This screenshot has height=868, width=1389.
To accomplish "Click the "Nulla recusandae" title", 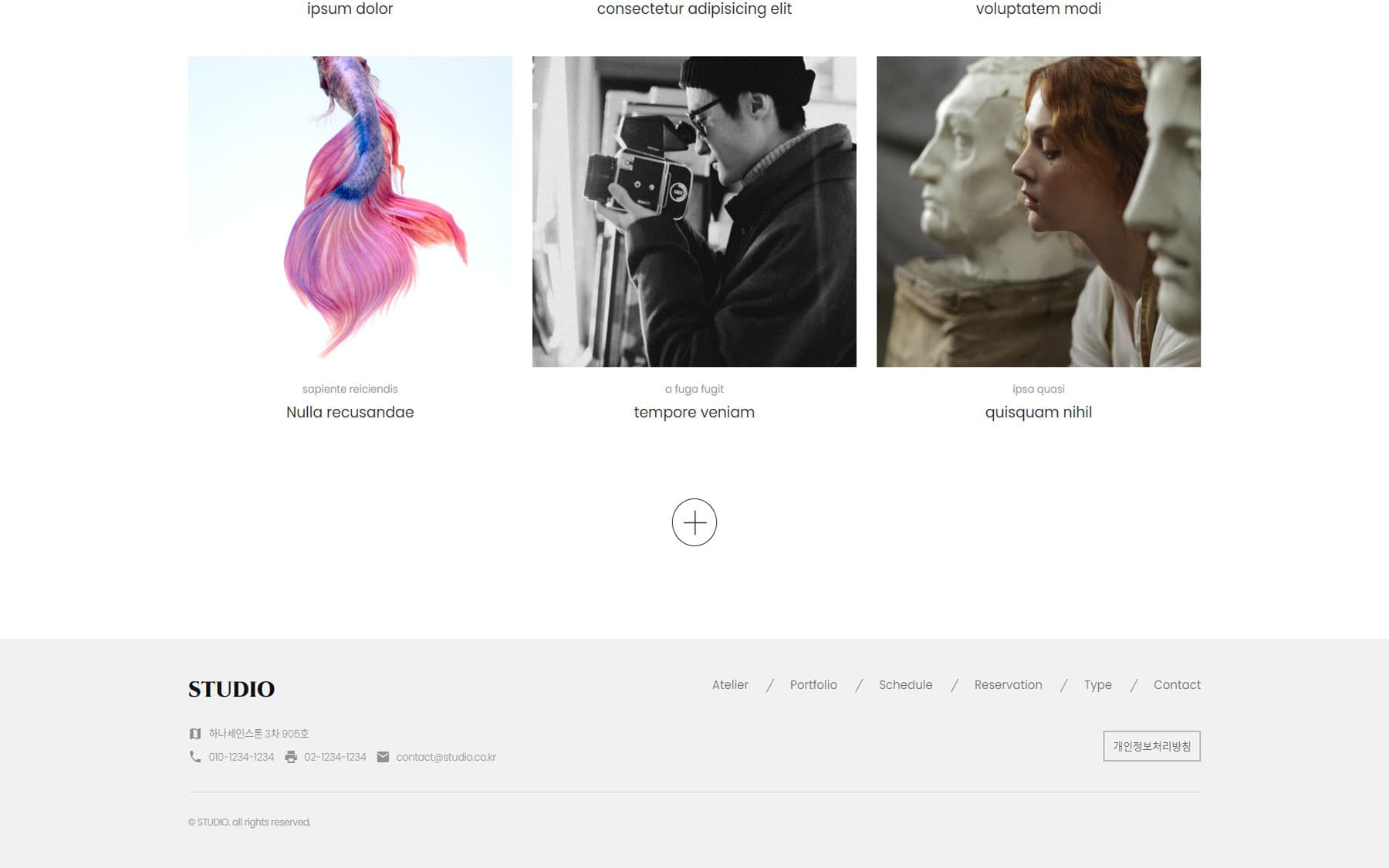I will click(x=350, y=412).
